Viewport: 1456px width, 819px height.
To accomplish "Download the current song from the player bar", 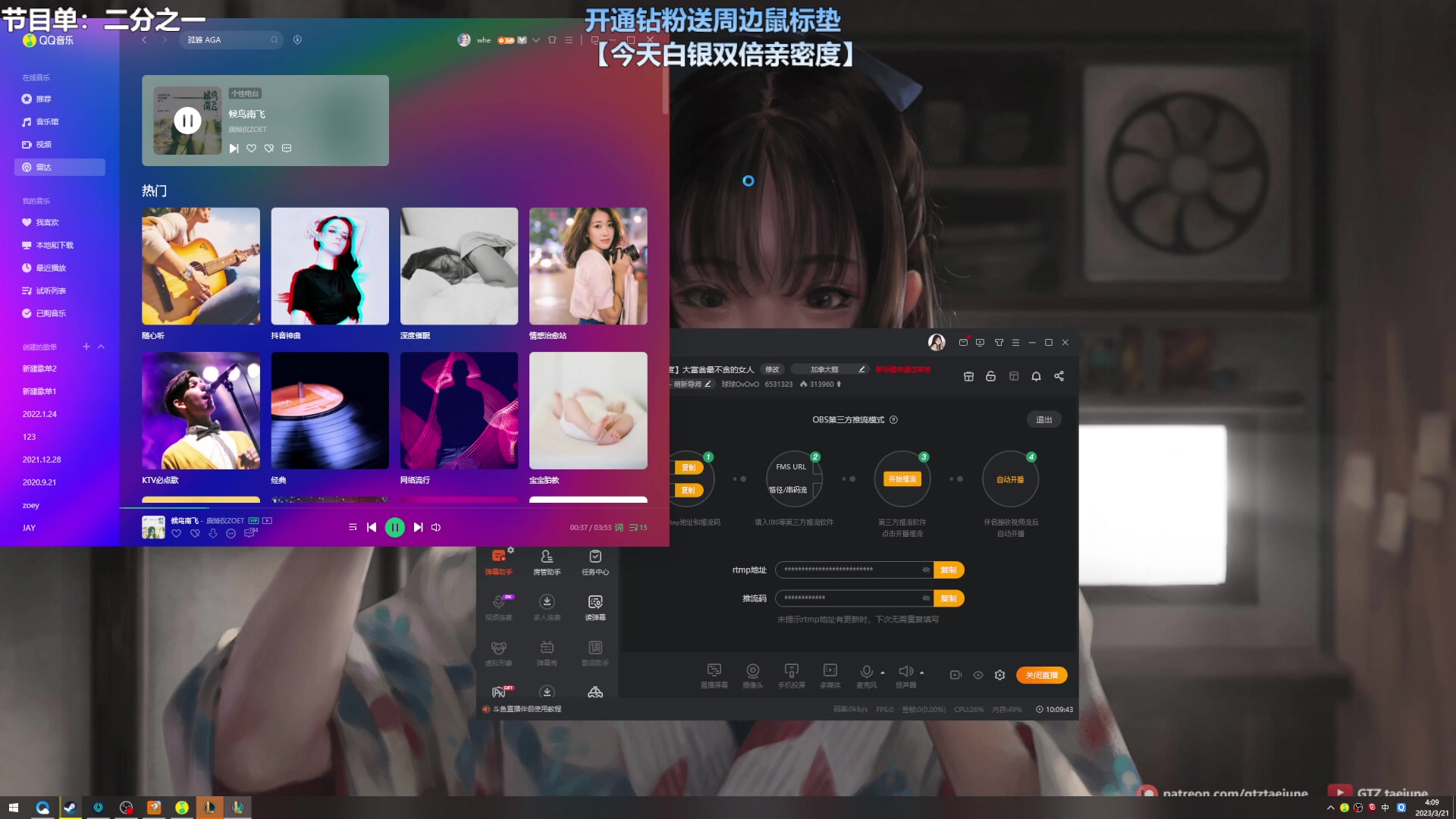I will (213, 534).
